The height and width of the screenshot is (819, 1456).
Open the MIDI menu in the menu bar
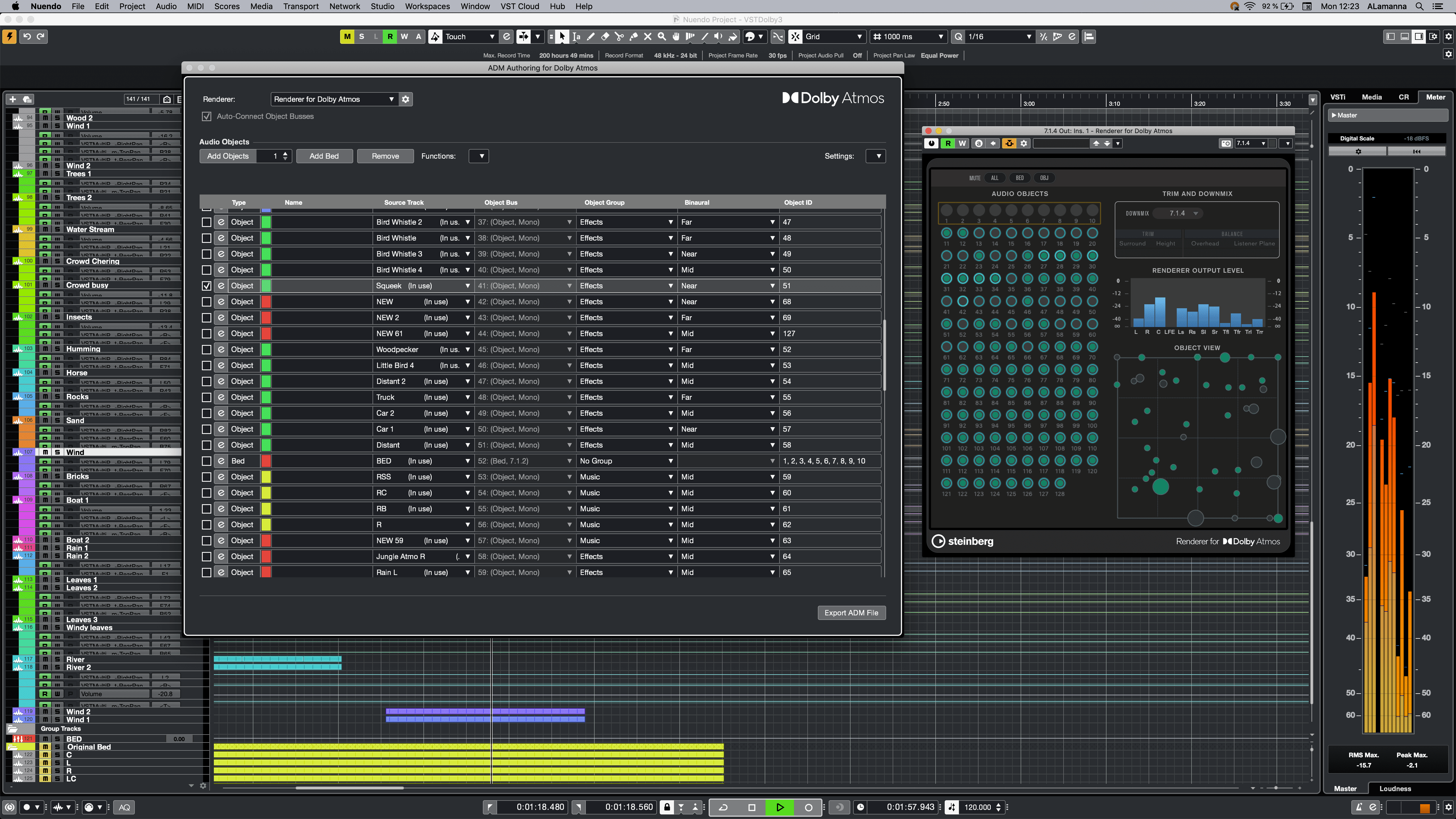[196, 7]
